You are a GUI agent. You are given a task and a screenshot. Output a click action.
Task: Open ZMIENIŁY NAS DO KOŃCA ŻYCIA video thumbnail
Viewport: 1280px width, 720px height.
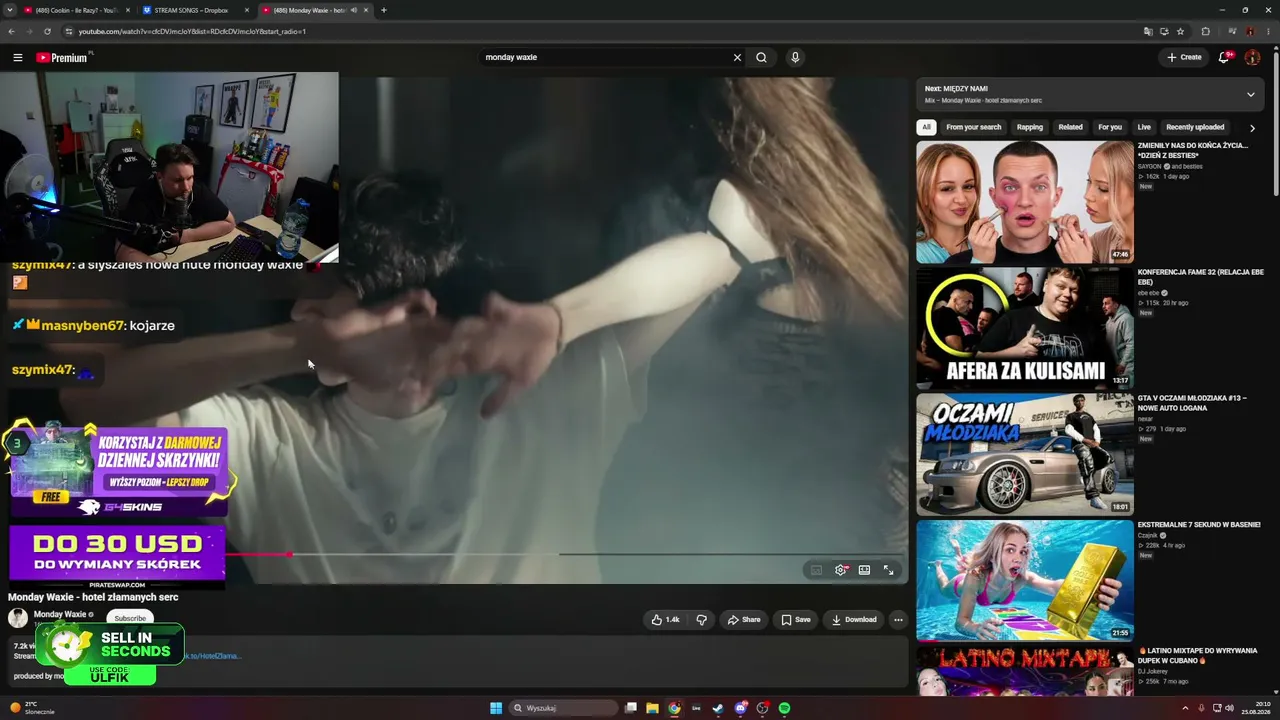pos(1025,202)
